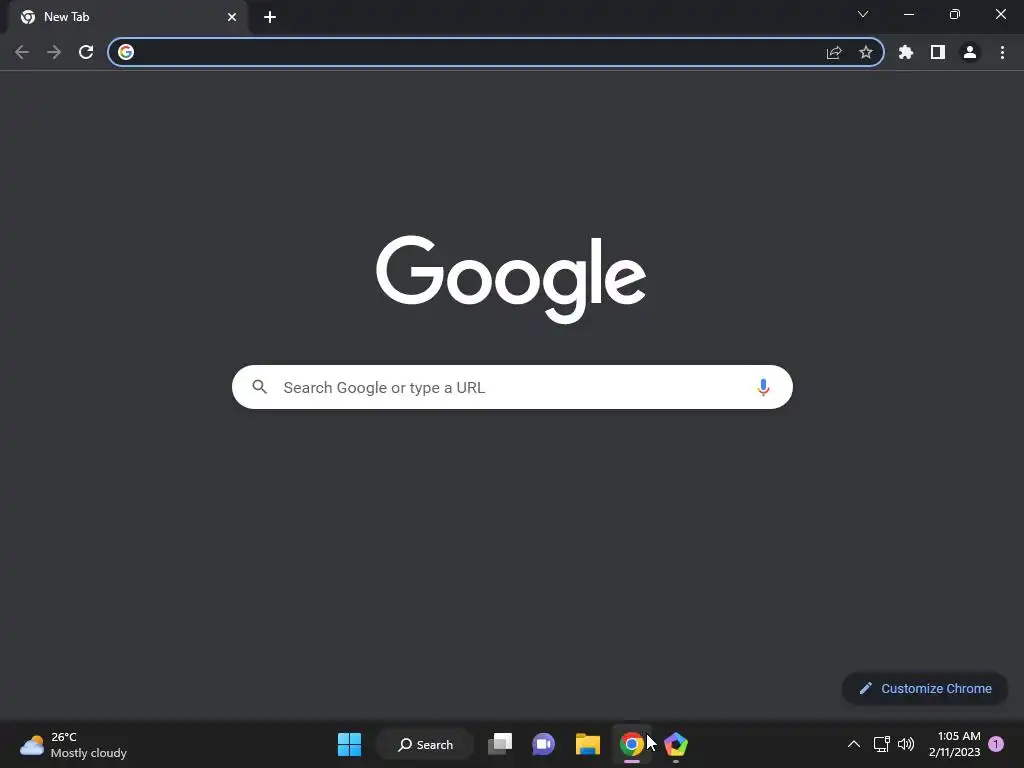Show hidden system tray icons
The image size is (1024, 768).
(x=854, y=744)
